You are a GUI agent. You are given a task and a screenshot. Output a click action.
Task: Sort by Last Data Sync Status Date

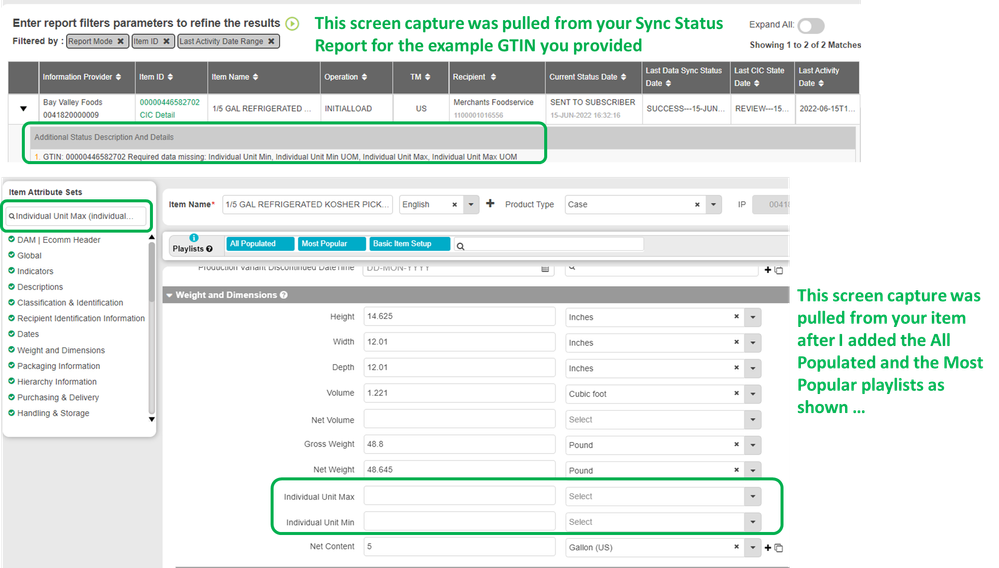click(x=668, y=83)
